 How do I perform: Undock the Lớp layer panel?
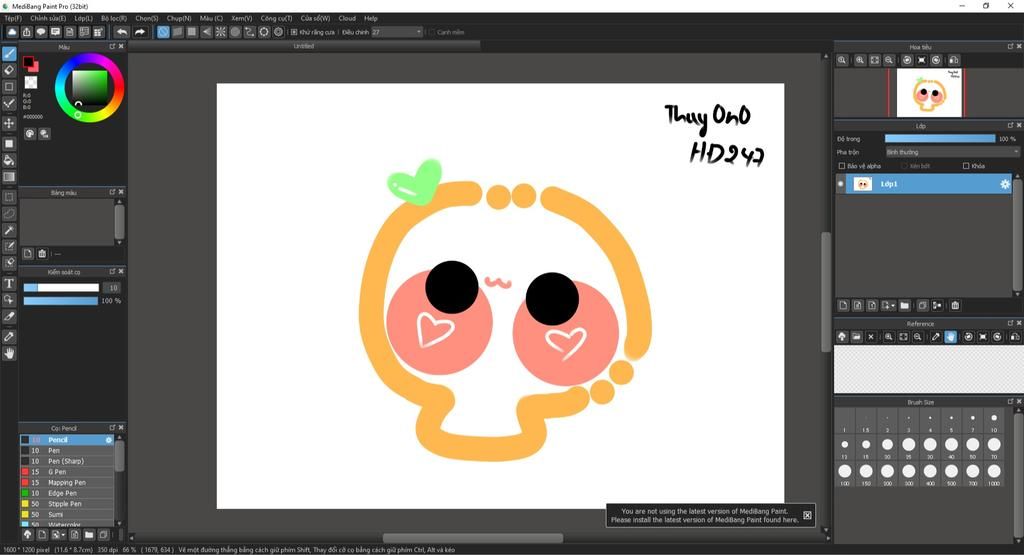(1010, 125)
